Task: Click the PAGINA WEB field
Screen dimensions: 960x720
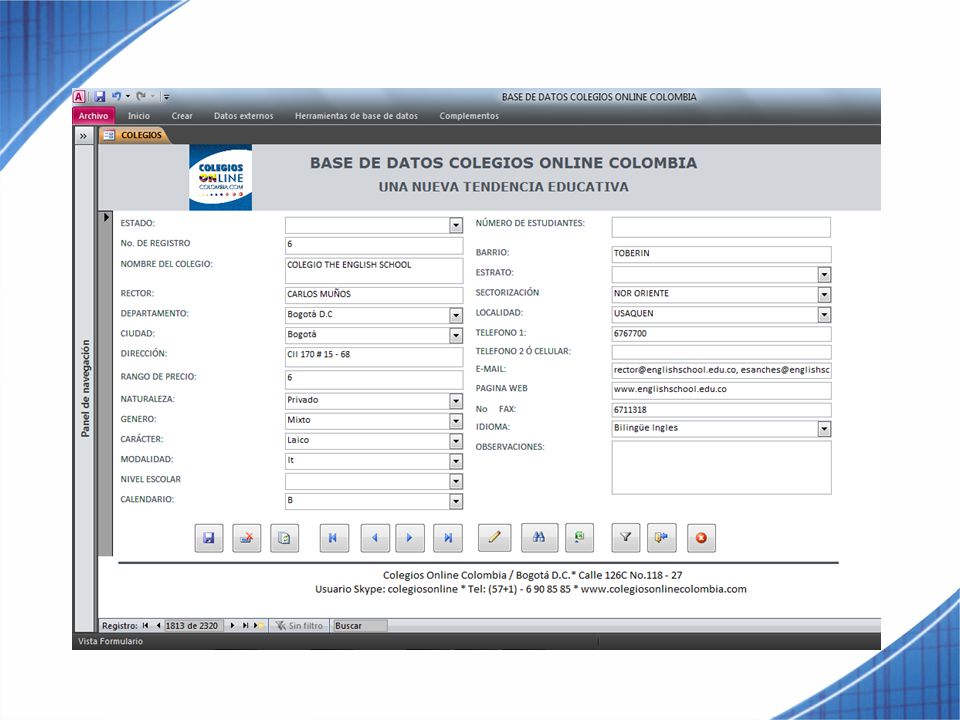Action: [x=721, y=391]
